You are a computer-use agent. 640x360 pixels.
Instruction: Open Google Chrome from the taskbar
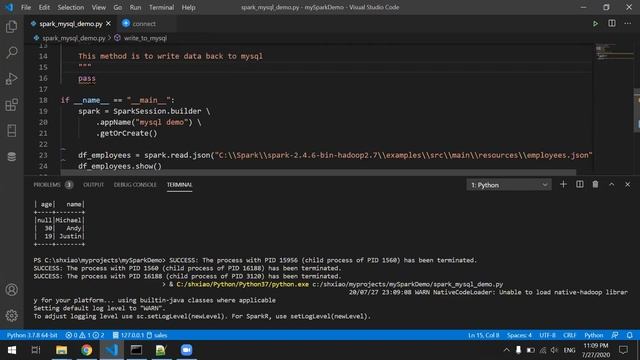point(87,350)
